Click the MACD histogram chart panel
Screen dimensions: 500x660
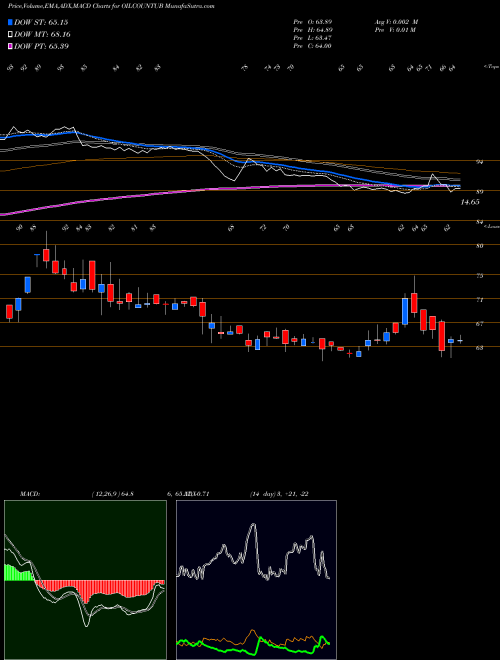click(85, 580)
